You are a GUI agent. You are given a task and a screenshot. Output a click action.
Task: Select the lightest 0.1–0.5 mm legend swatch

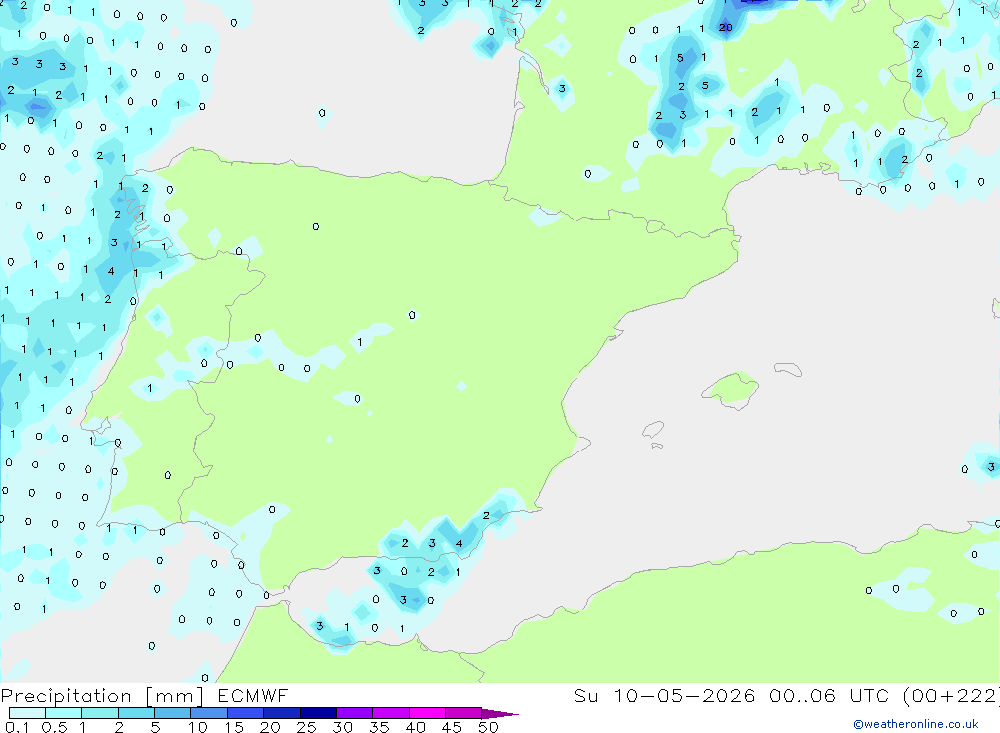[x=27, y=713]
